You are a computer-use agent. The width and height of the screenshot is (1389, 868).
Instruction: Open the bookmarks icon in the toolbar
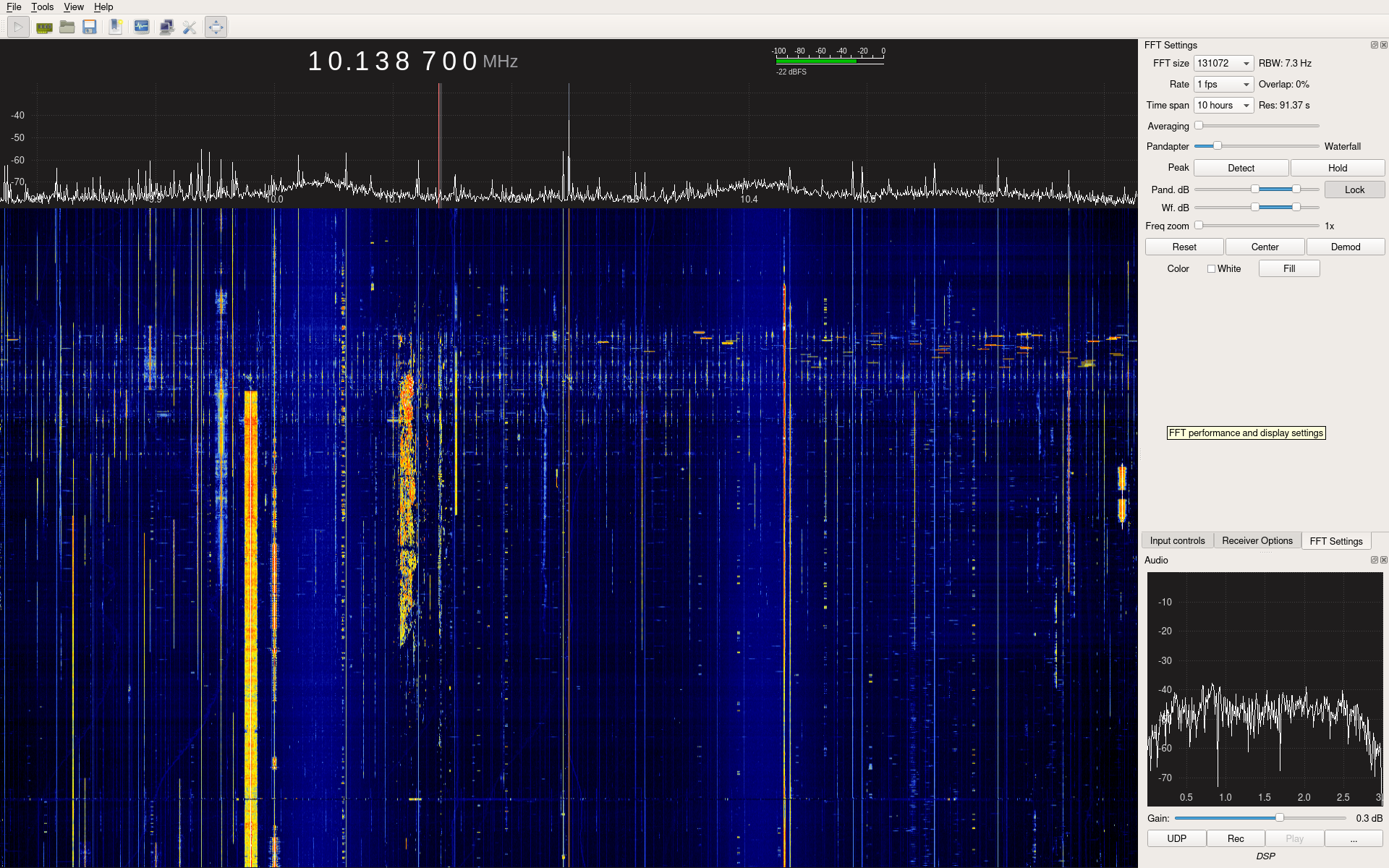(116, 27)
